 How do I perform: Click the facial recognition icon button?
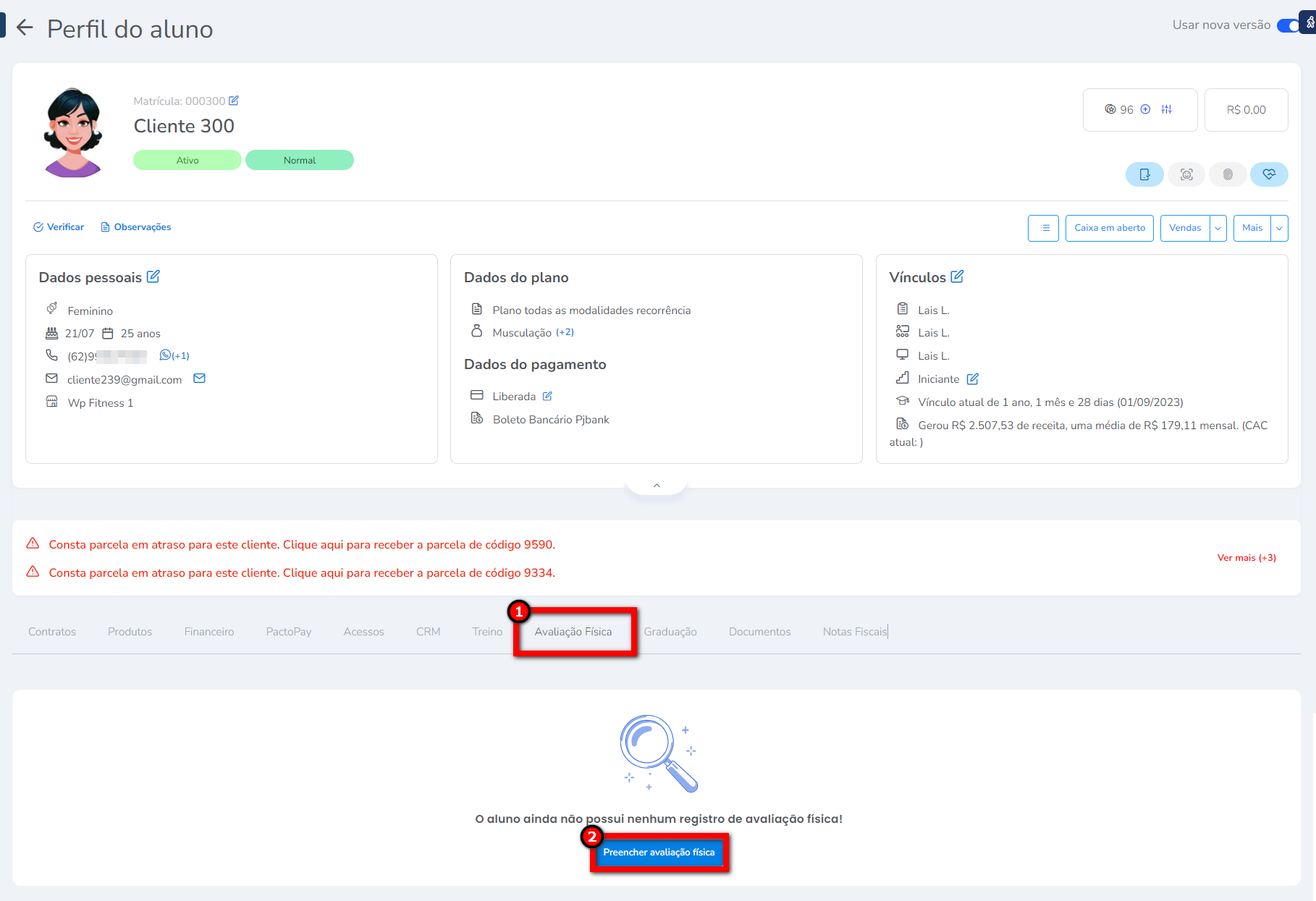[1186, 174]
